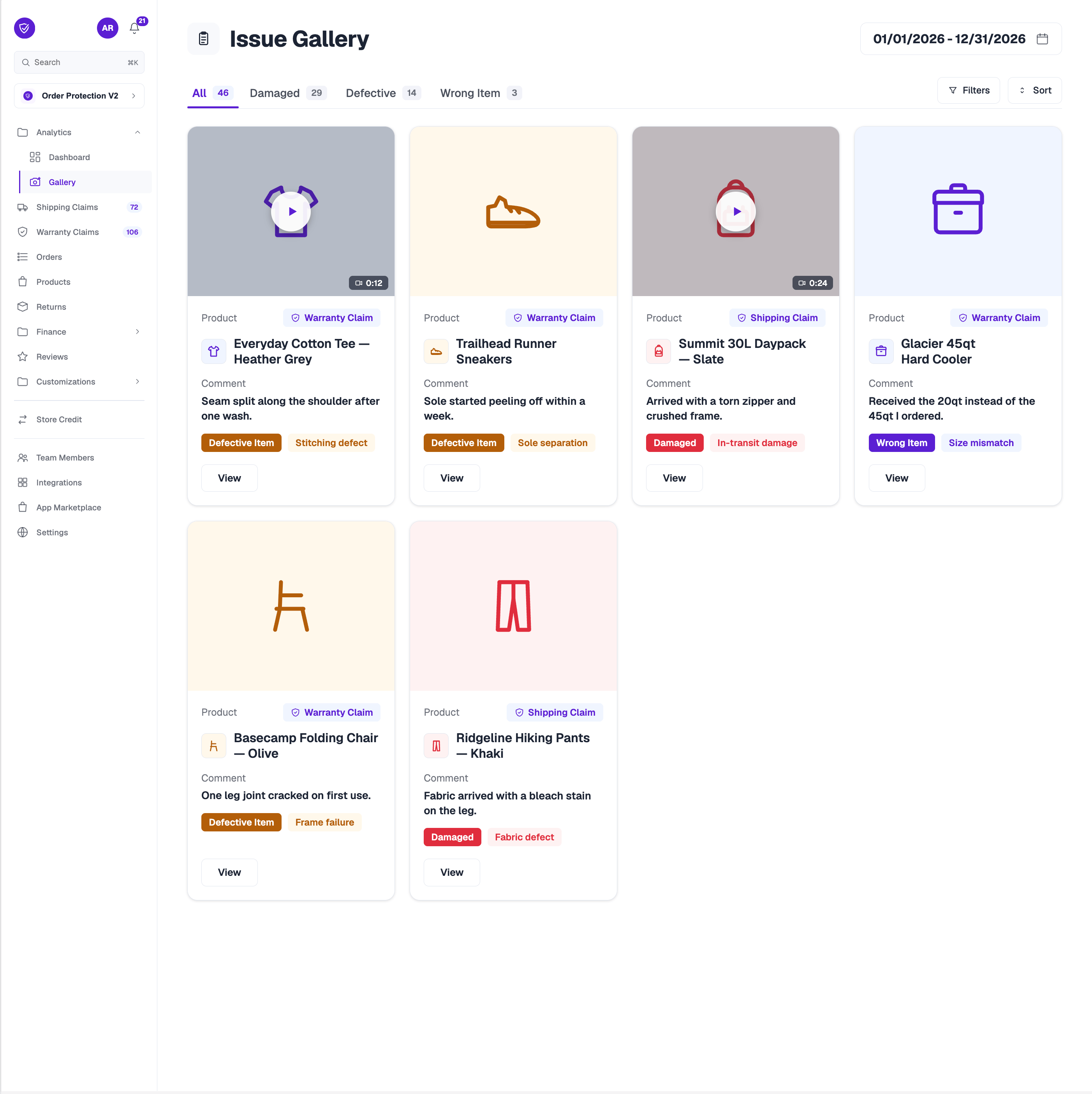Switch to the Wrong Item tab
Image resolution: width=1092 pixels, height=1094 pixels.
click(481, 93)
